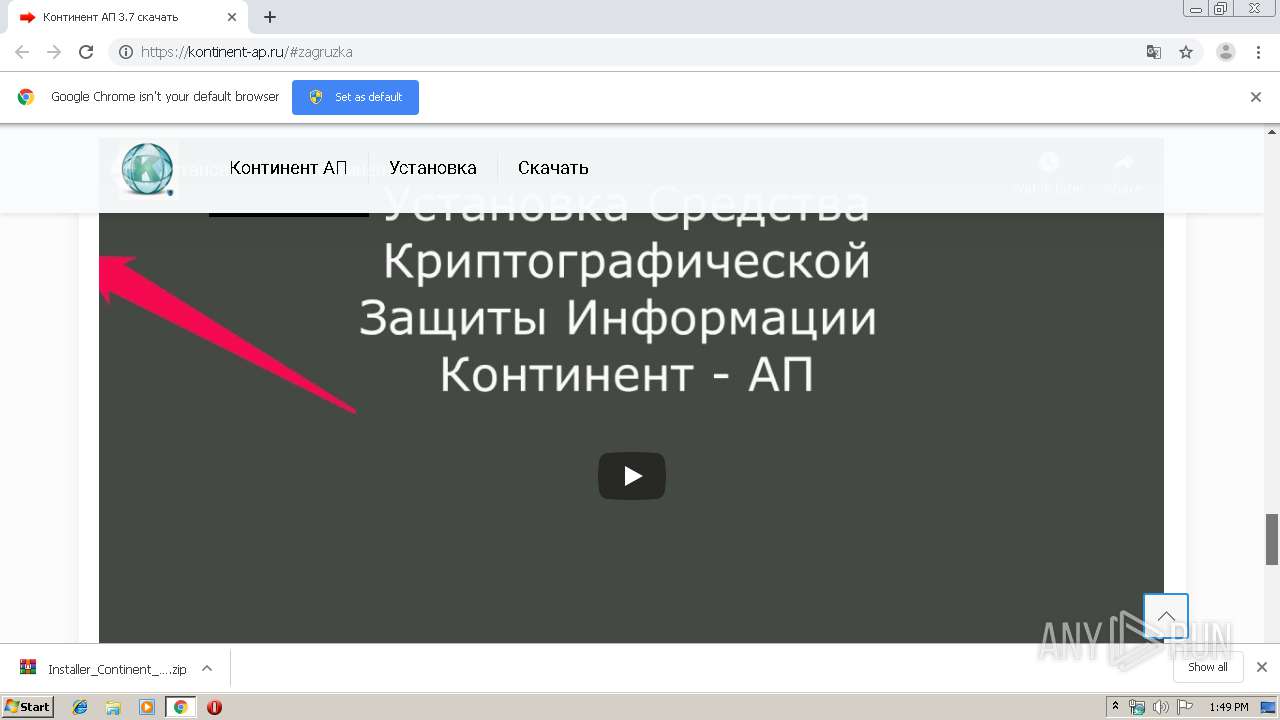Open the Windows Start menu
Screen dimensions: 1280x720
(x=27, y=706)
